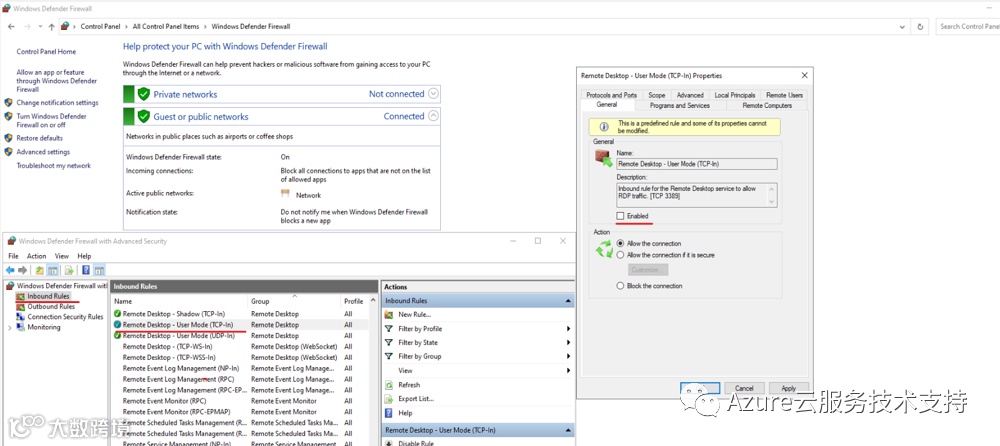Click the Up One Level toolbar icon
Screen dimensions: 1000x446
(40, 270)
